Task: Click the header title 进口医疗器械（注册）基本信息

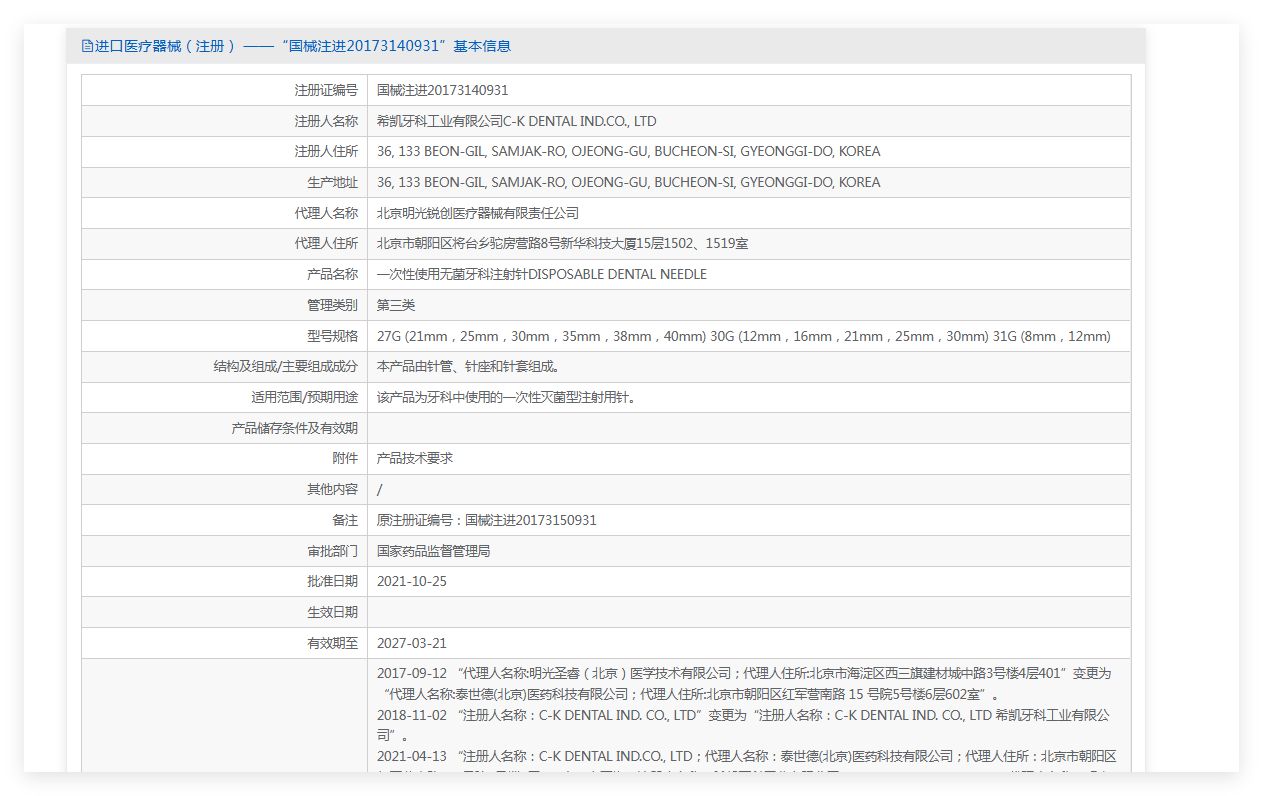Action: tap(303, 46)
